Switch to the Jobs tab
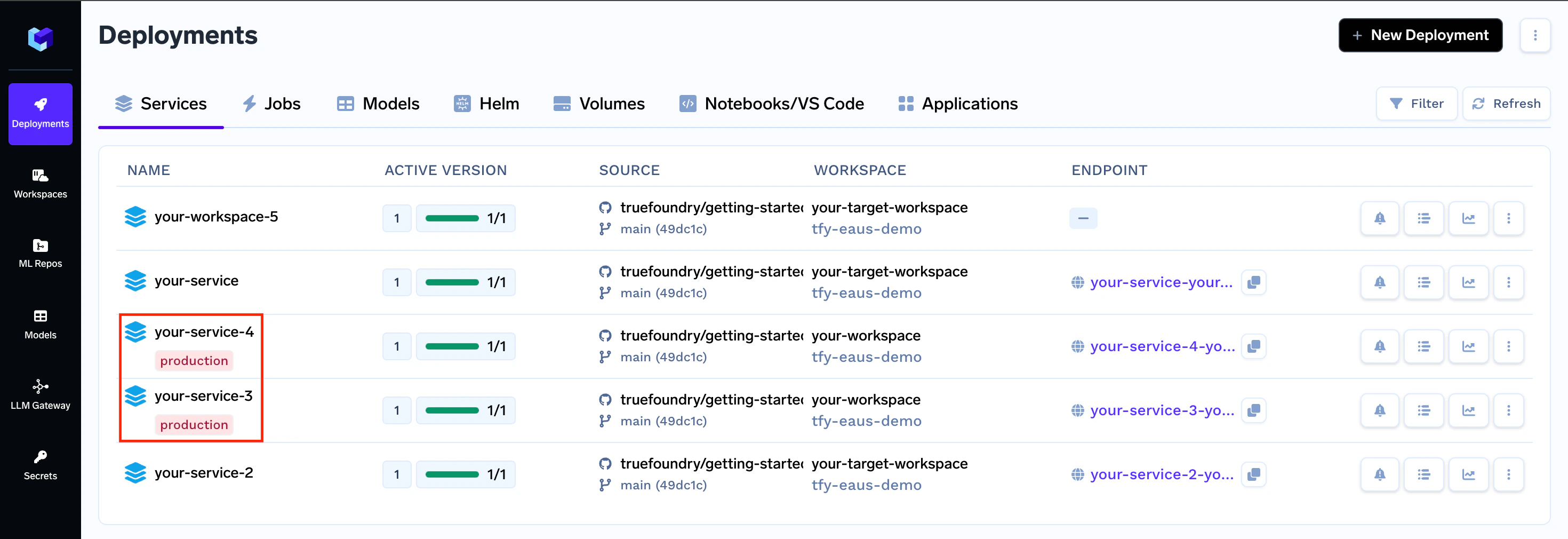The width and height of the screenshot is (1568, 539). click(271, 104)
